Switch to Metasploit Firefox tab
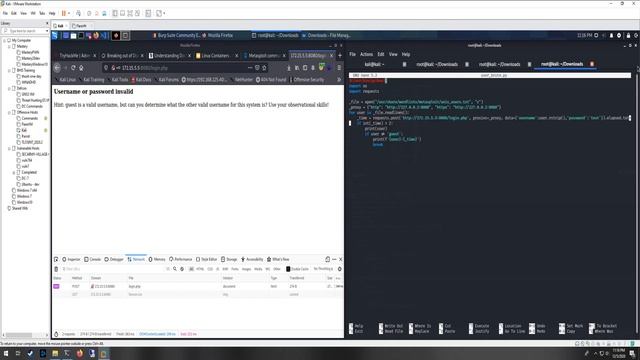640x360 pixels. pyautogui.click(x=263, y=56)
